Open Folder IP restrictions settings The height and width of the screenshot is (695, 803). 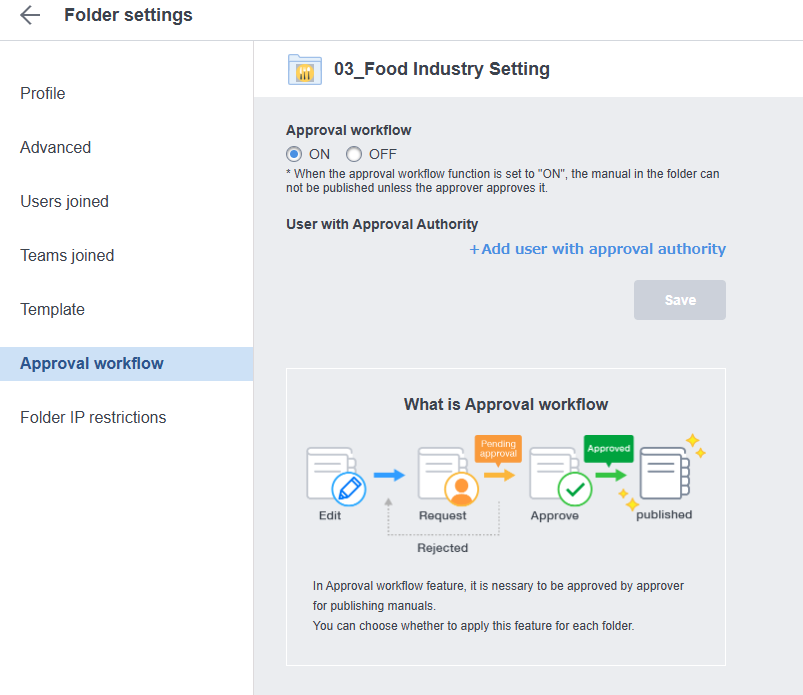(x=93, y=418)
